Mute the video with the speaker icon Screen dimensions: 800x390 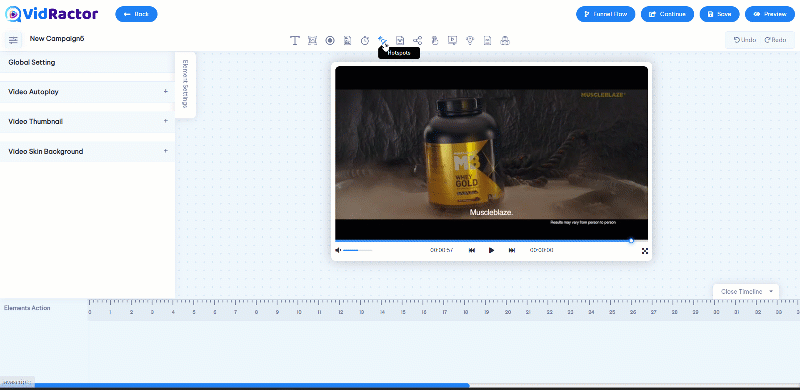(x=338, y=250)
